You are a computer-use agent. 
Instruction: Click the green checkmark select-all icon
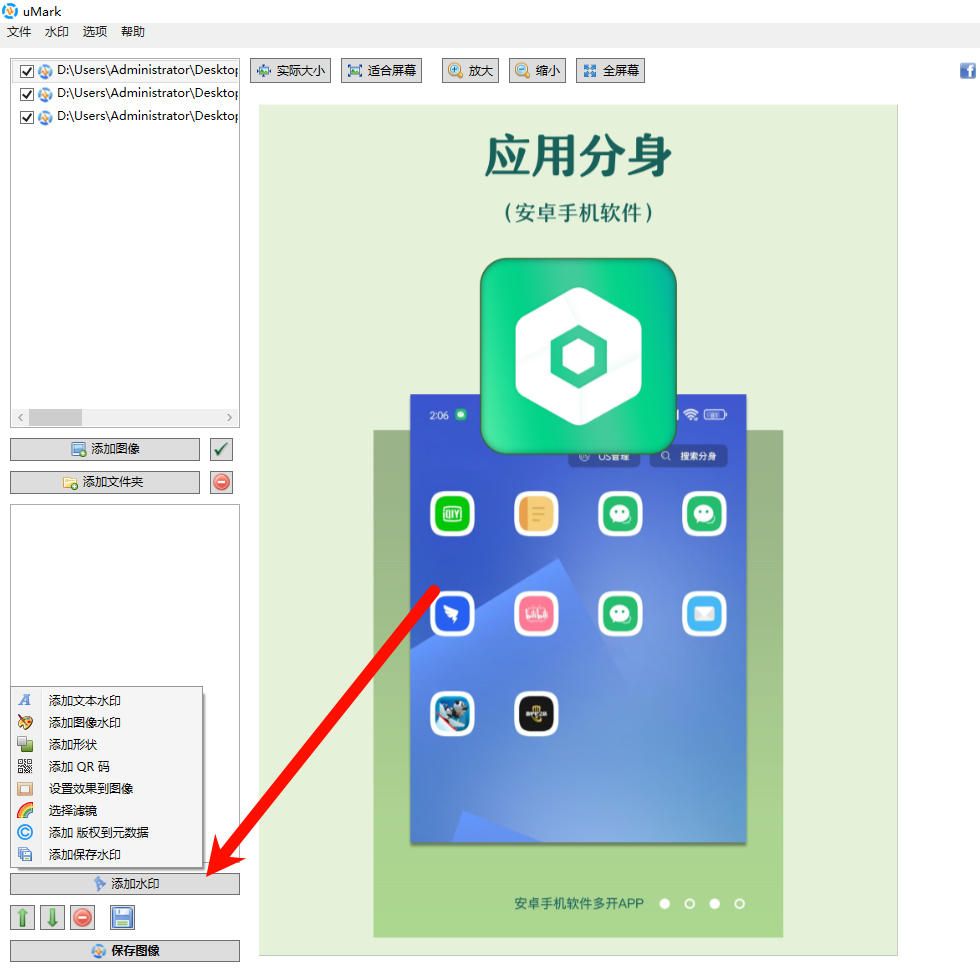221,449
